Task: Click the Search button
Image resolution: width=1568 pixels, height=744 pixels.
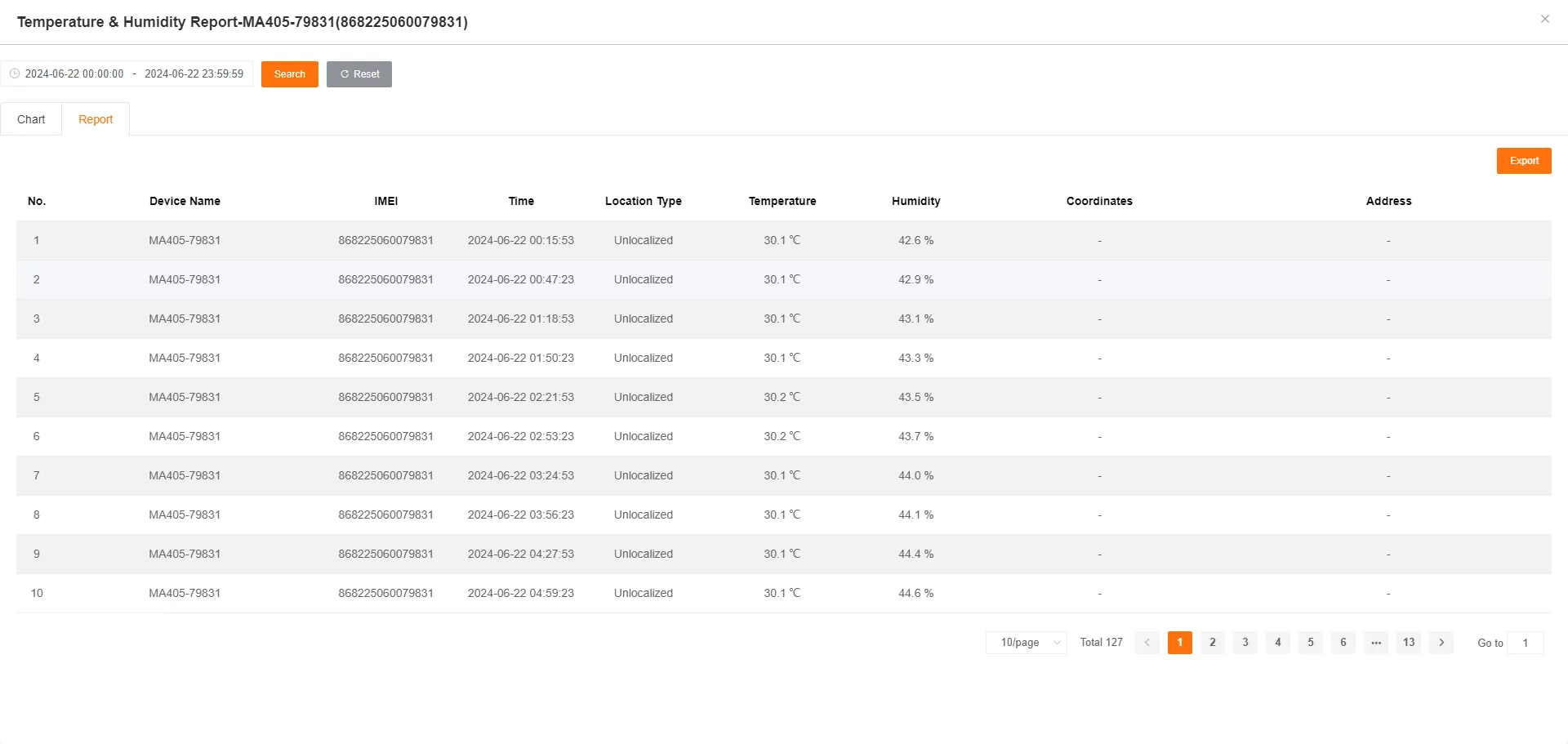Action: (289, 74)
